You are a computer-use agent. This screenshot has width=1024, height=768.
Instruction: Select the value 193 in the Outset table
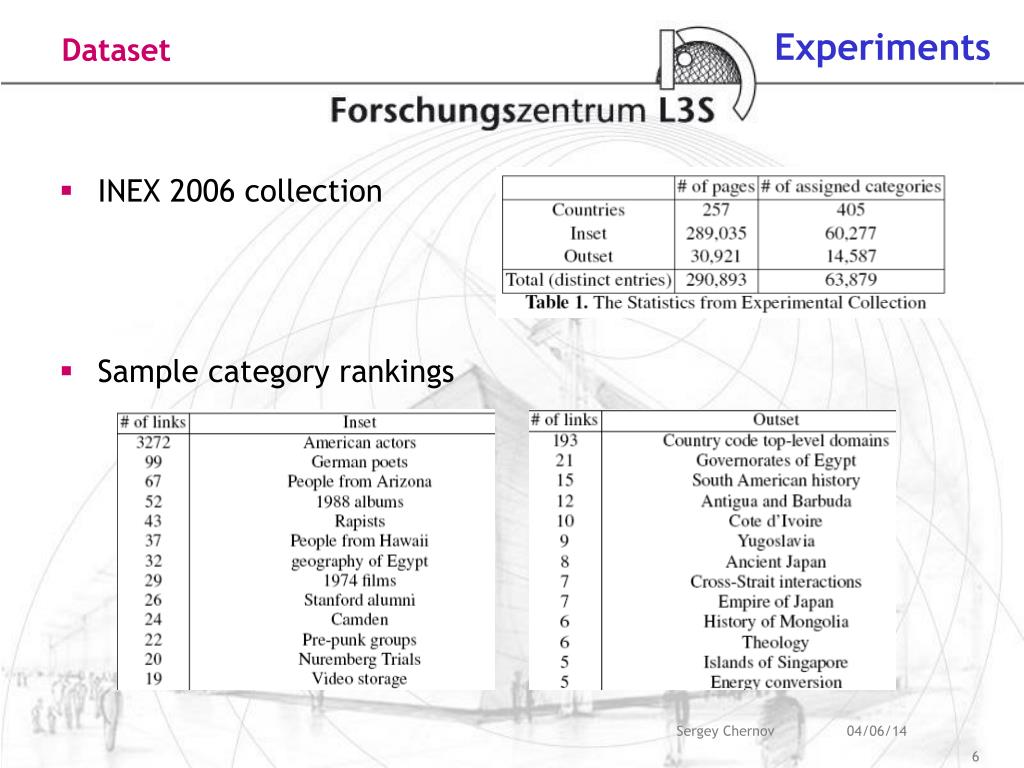(565, 440)
